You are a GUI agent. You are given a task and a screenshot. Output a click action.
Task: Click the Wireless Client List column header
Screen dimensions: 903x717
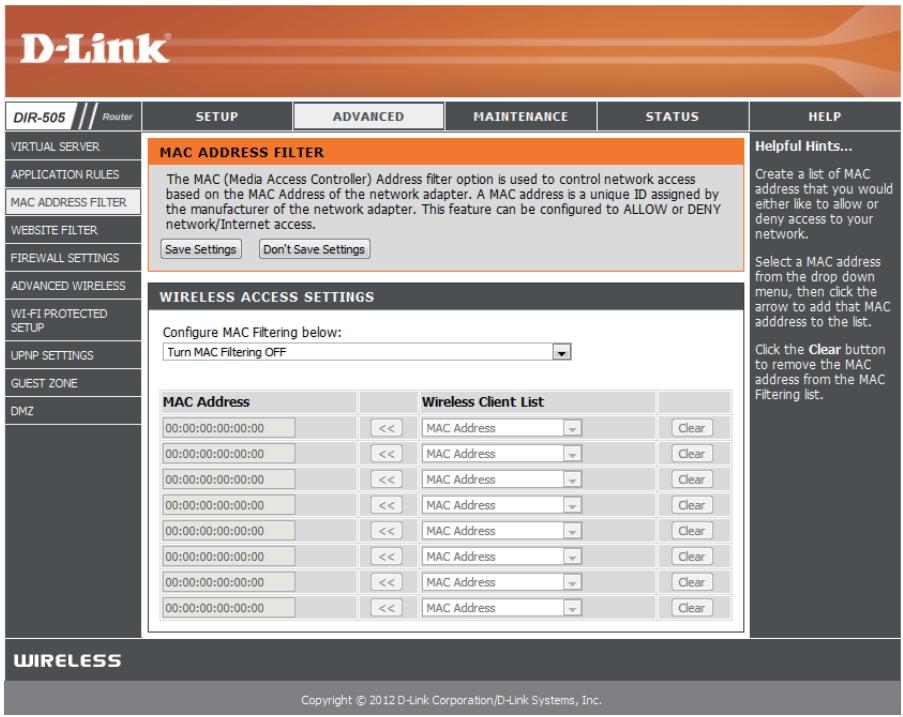(483, 402)
